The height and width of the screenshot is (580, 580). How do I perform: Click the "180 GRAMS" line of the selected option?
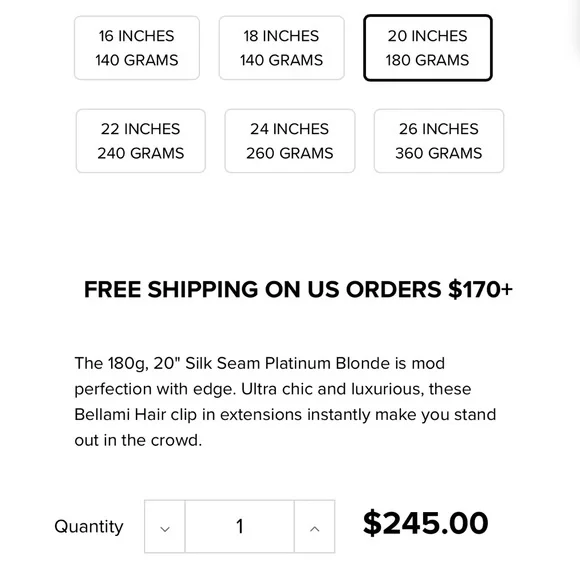click(x=428, y=60)
